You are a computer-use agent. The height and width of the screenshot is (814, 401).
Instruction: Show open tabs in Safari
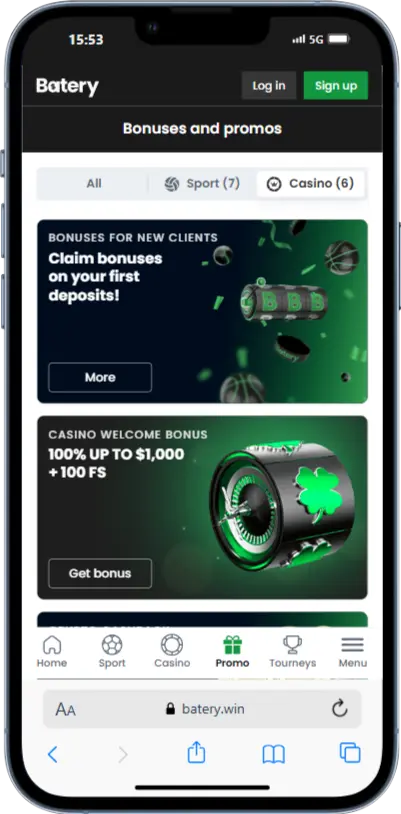click(x=350, y=753)
